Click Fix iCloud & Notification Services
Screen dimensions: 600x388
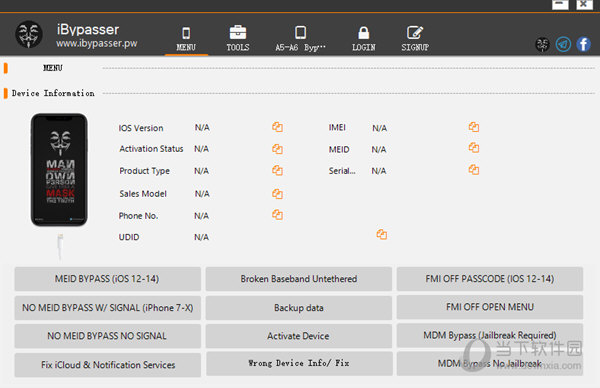pos(108,365)
